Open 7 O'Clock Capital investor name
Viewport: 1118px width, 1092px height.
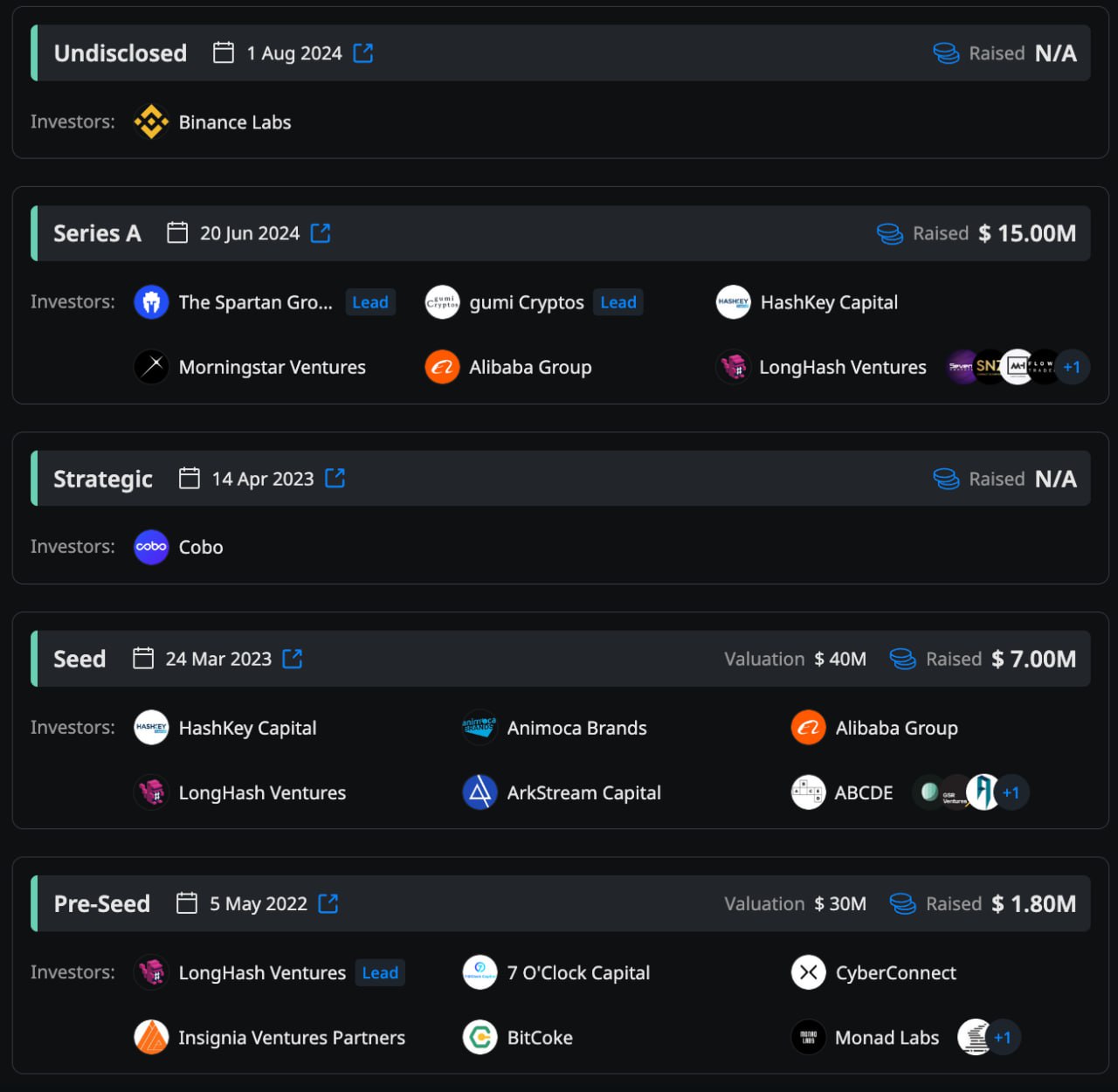(578, 972)
